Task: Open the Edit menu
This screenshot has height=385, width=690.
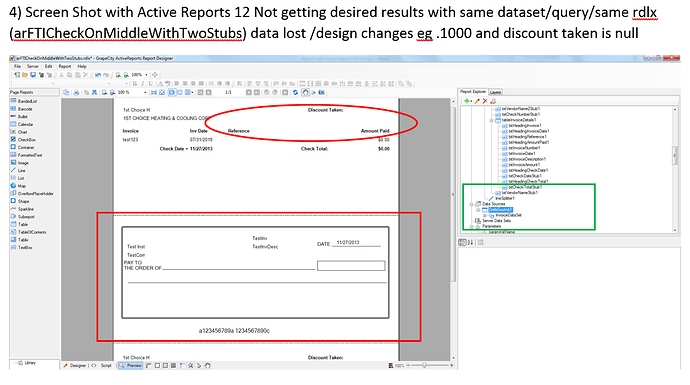Action: click(x=48, y=66)
